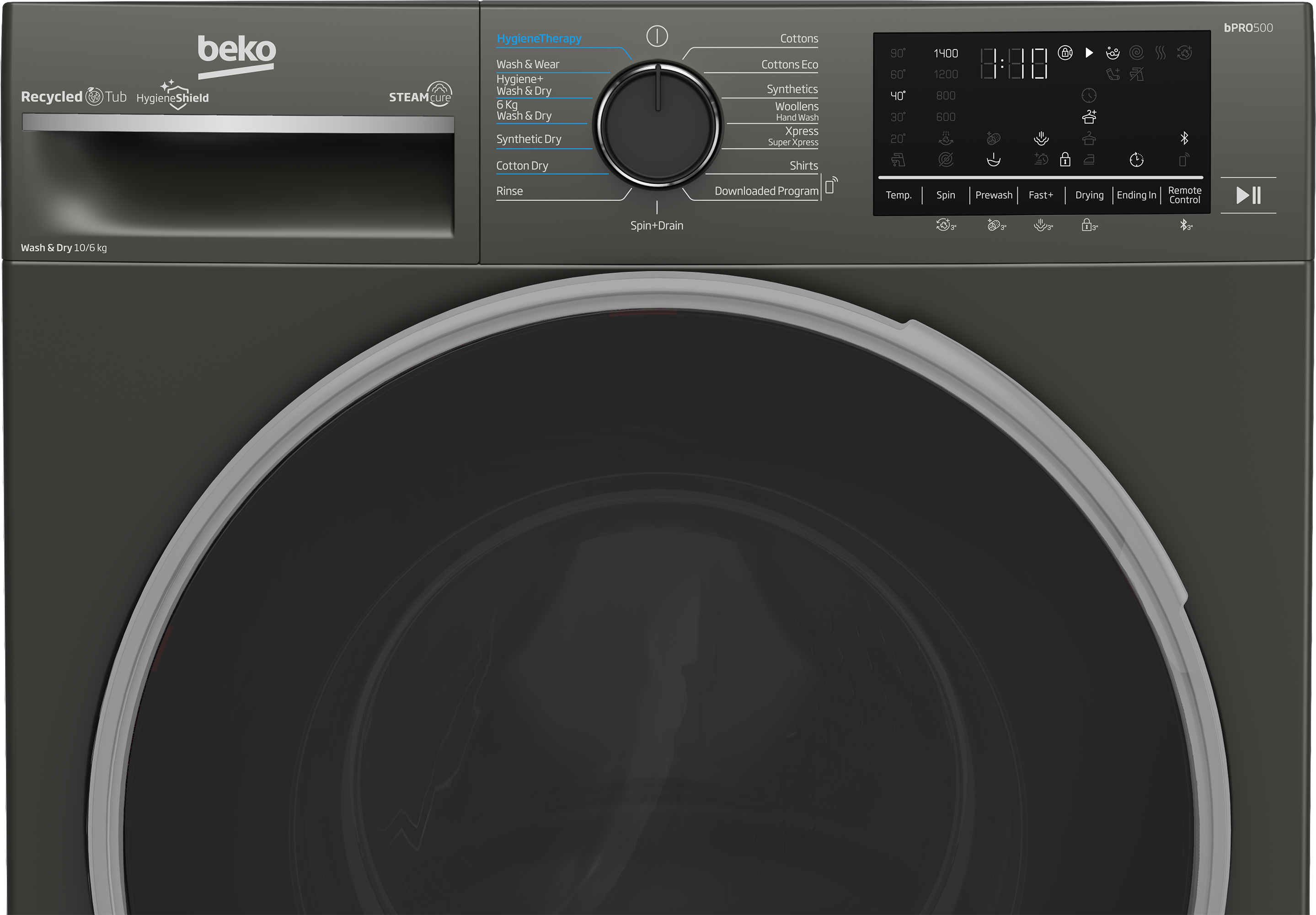Toggle the Prewash option
Screen dimensions: 1316x915
(994, 195)
